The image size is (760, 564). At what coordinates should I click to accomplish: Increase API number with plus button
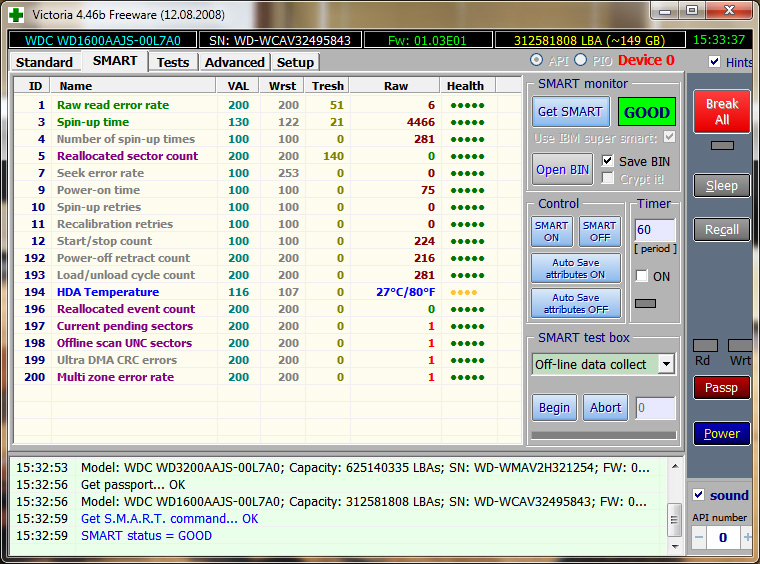coord(747,537)
